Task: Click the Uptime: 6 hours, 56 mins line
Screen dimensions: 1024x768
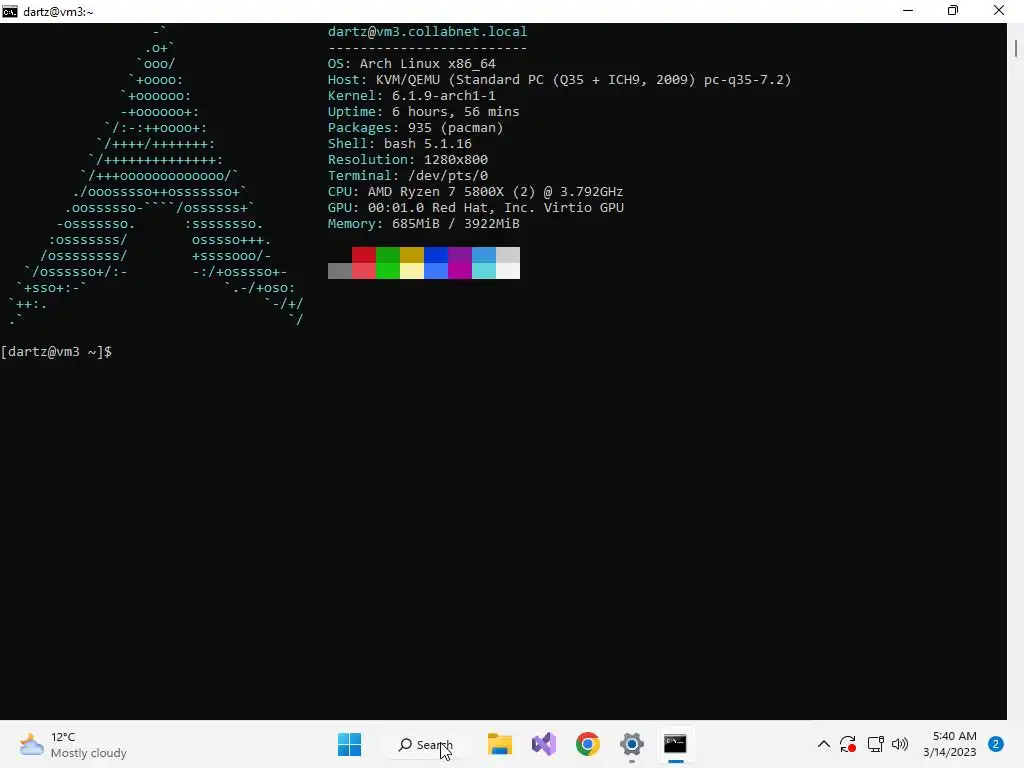Action: coord(423,112)
